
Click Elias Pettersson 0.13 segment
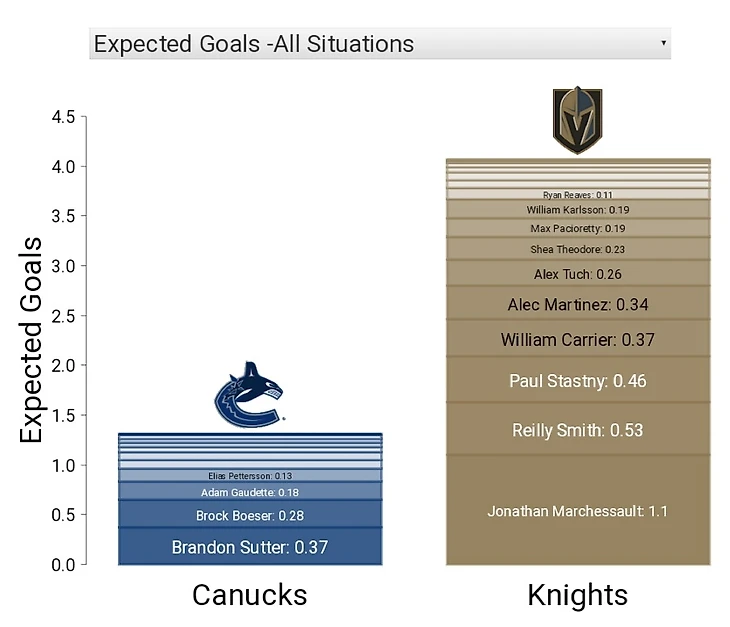[x=249, y=476]
